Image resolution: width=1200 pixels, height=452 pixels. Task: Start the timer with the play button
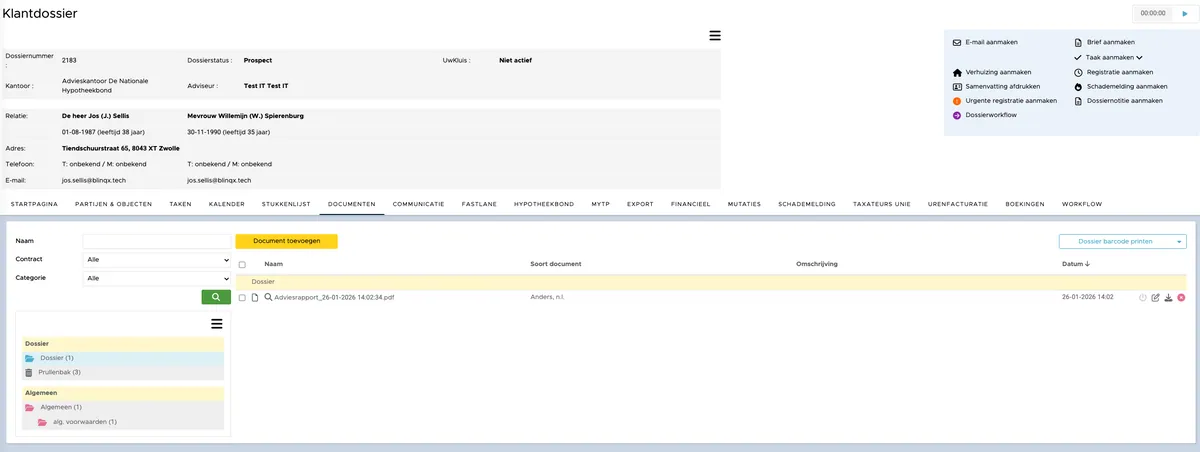coord(1184,14)
